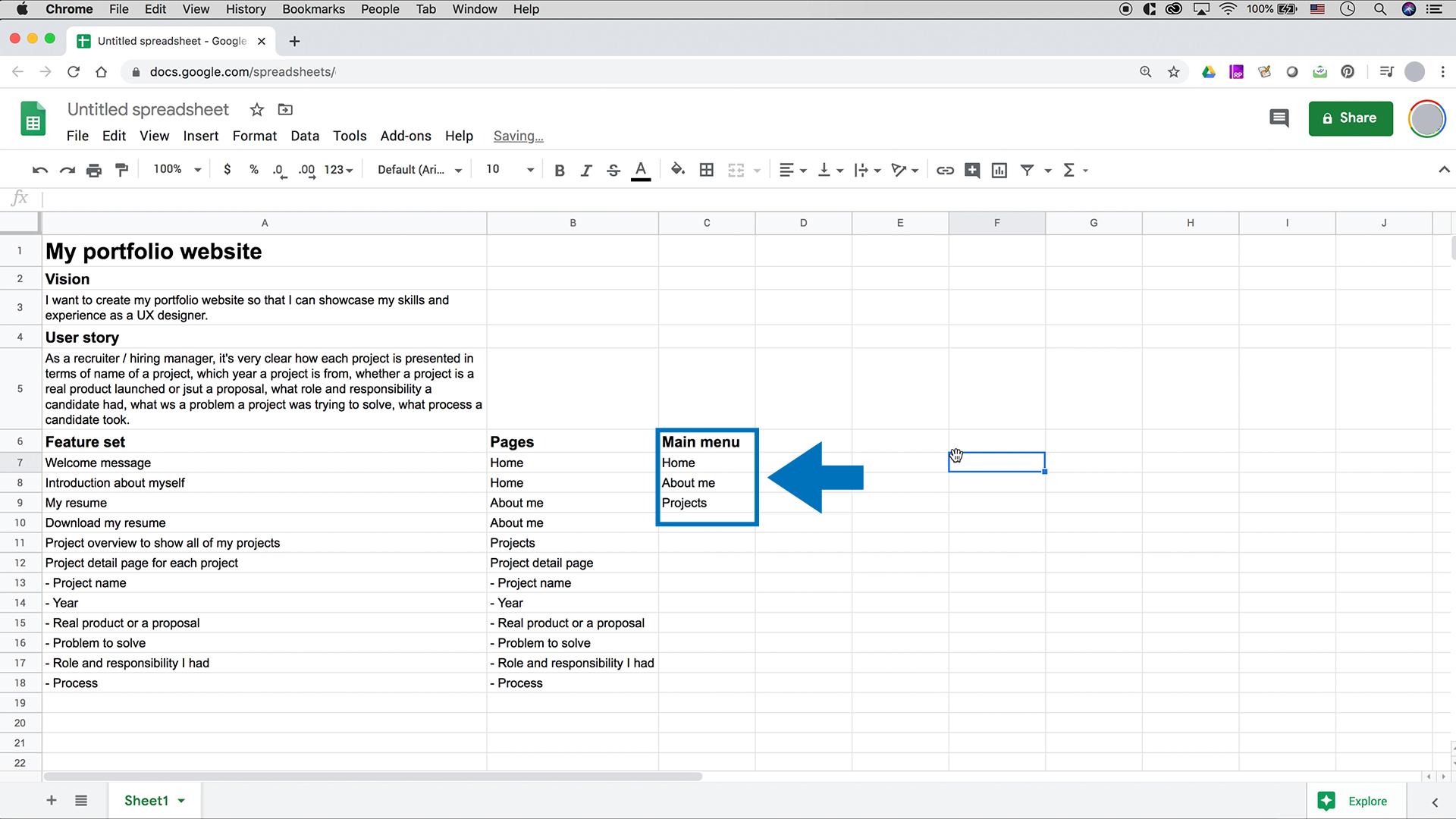This screenshot has width=1456, height=819.
Task: Open Sheet1 tab options arrow
Action: pyautogui.click(x=181, y=801)
